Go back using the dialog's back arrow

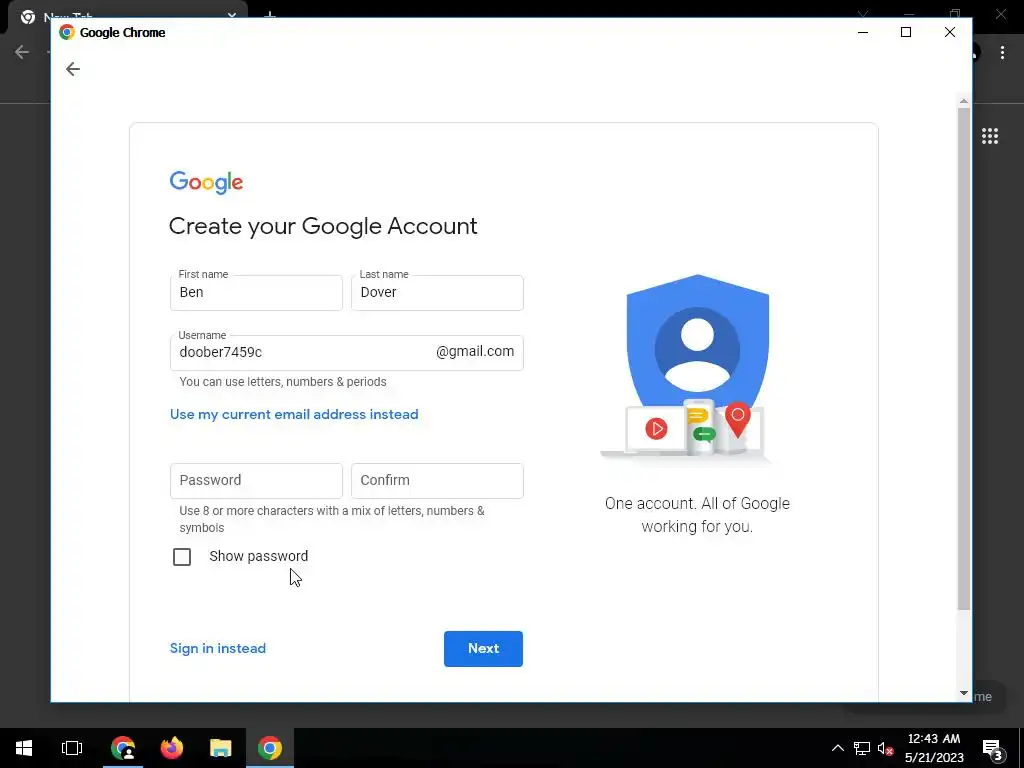(x=72, y=69)
